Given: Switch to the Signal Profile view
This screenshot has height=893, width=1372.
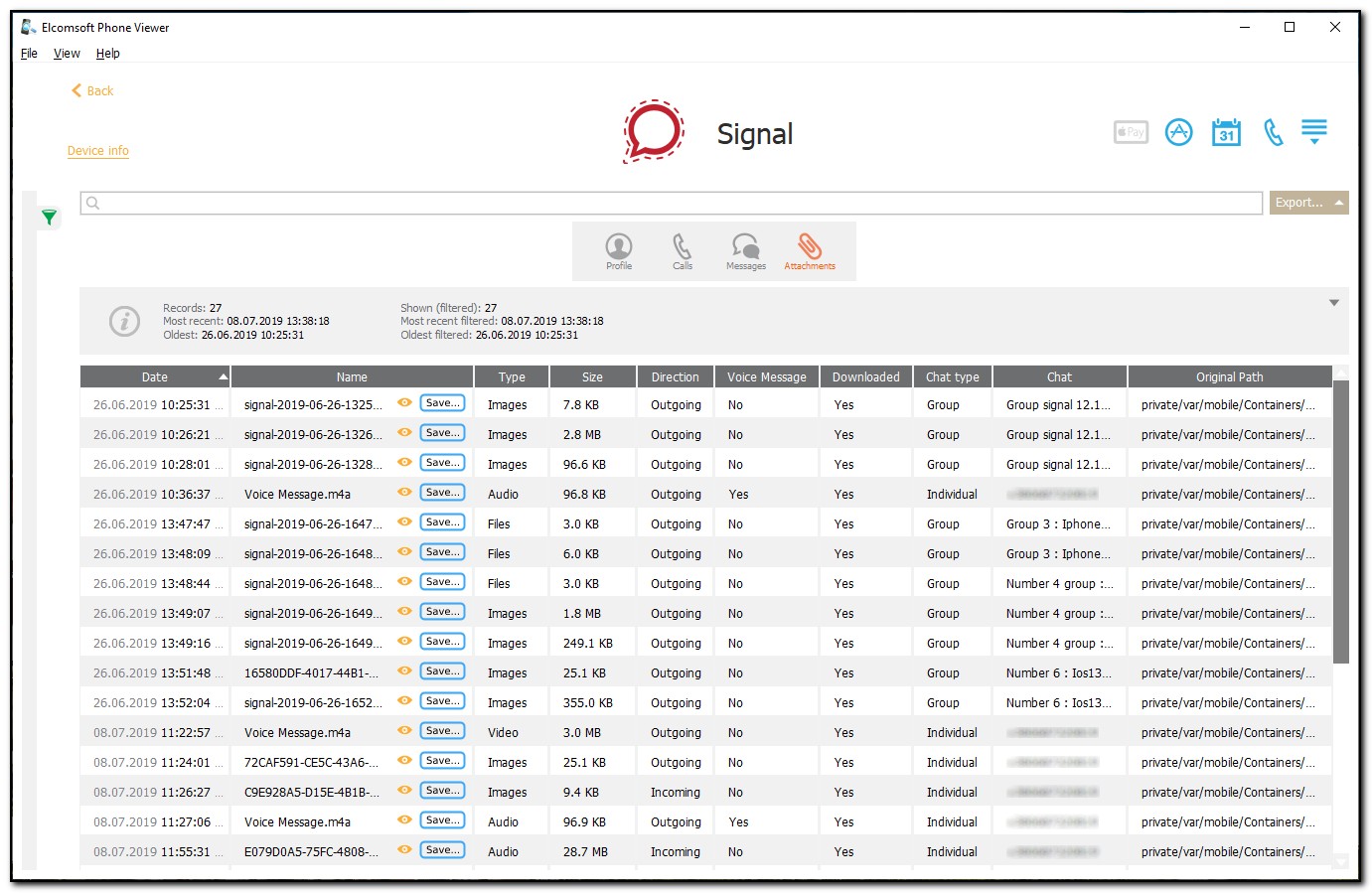Looking at the screenshot, I should coord(619,251).
